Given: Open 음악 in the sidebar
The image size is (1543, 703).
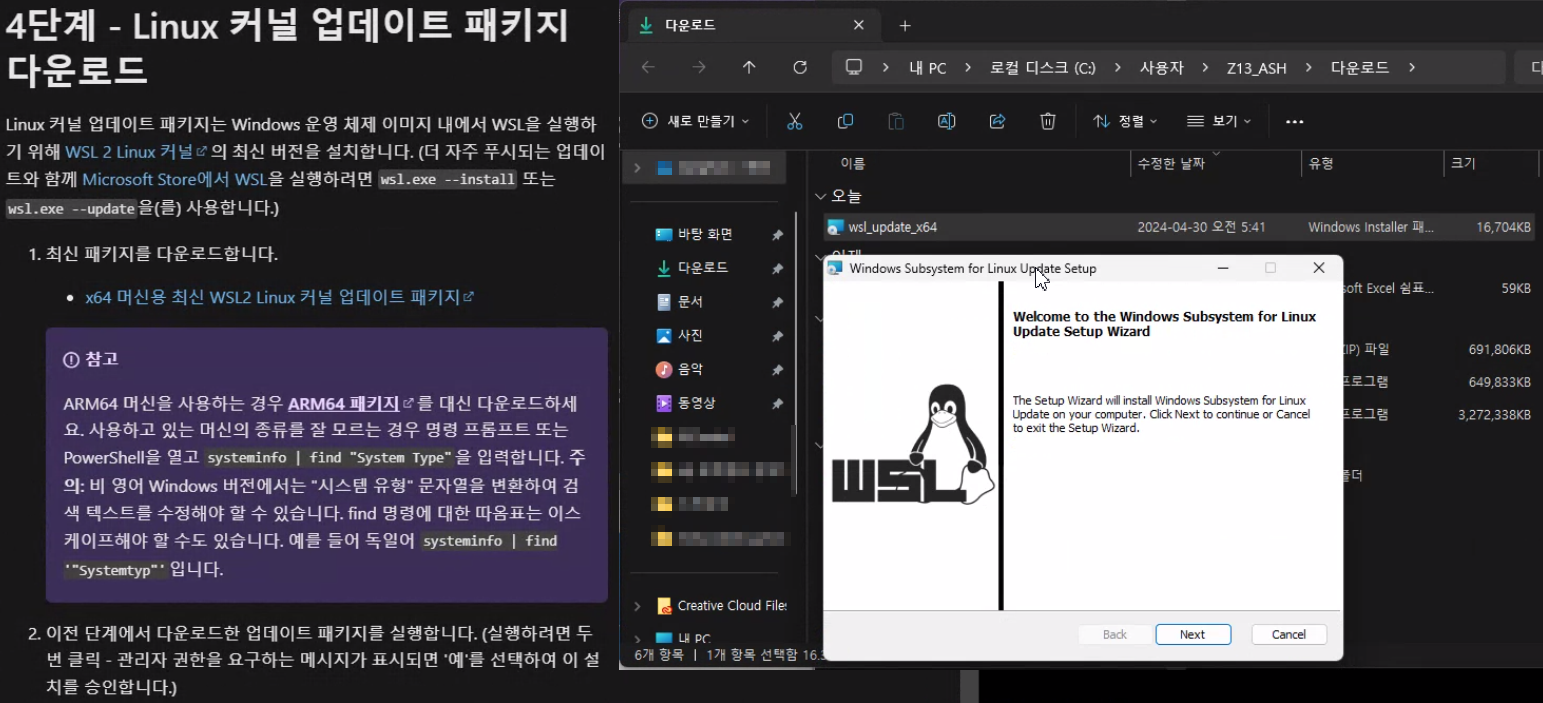Looking at the screenshot, I should 690,369.
